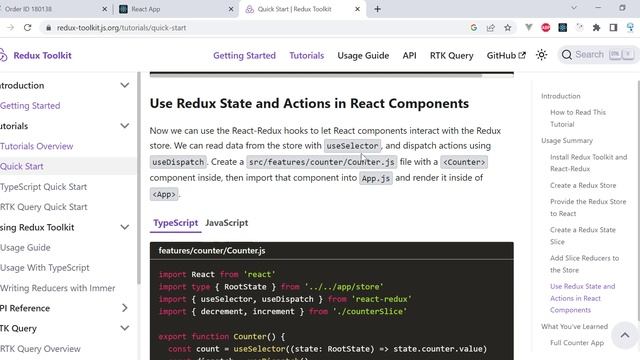Click the sidebar scrollbar thumb

coord(139,178)
